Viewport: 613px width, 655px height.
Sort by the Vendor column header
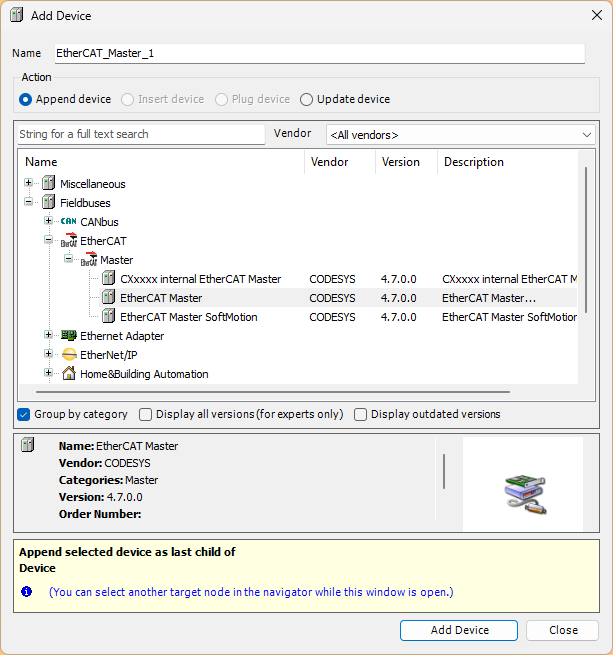pyautogui.click(x=340, y=162)
